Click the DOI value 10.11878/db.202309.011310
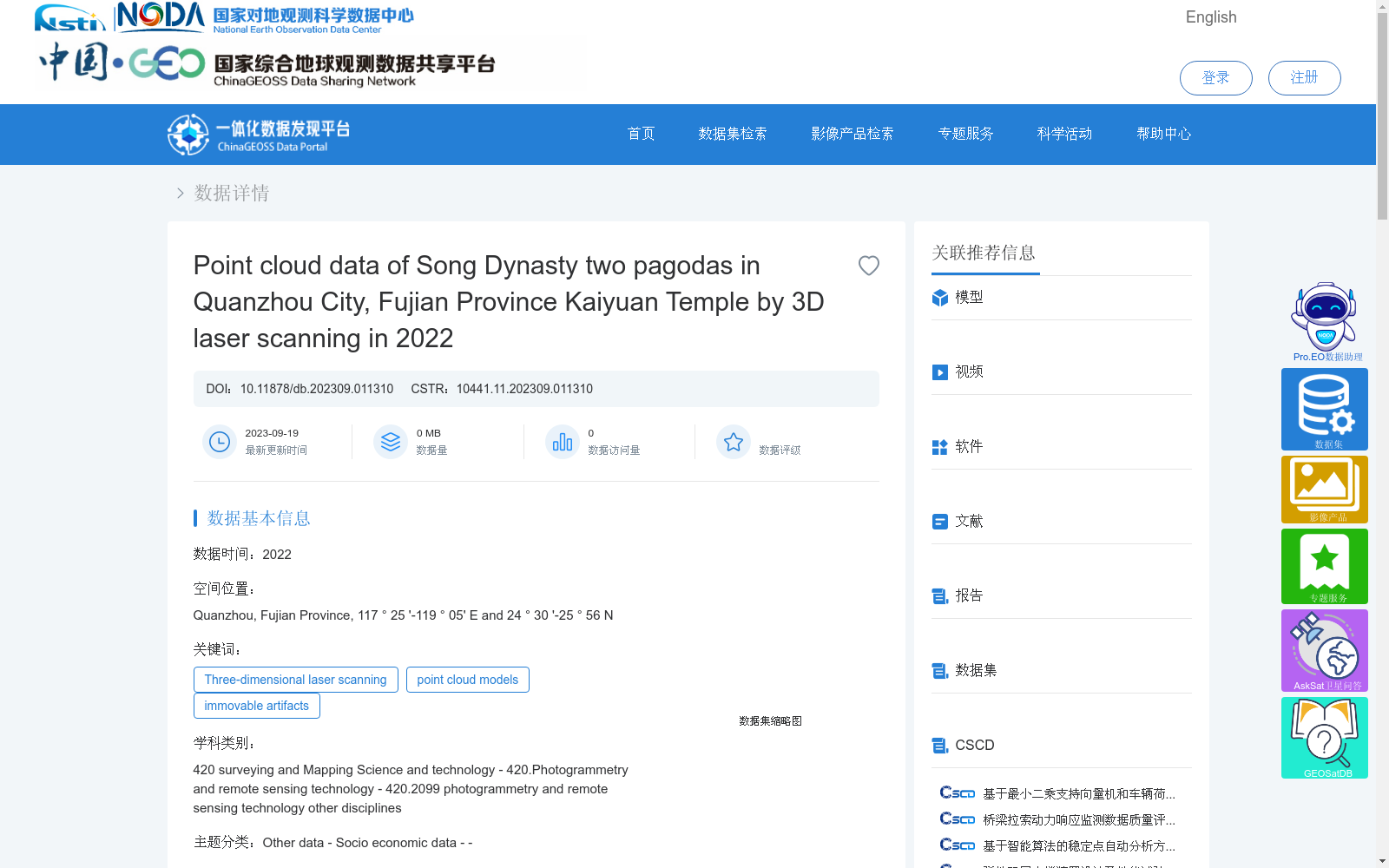This screenshot has width=1389, height=868. point(317,389)
